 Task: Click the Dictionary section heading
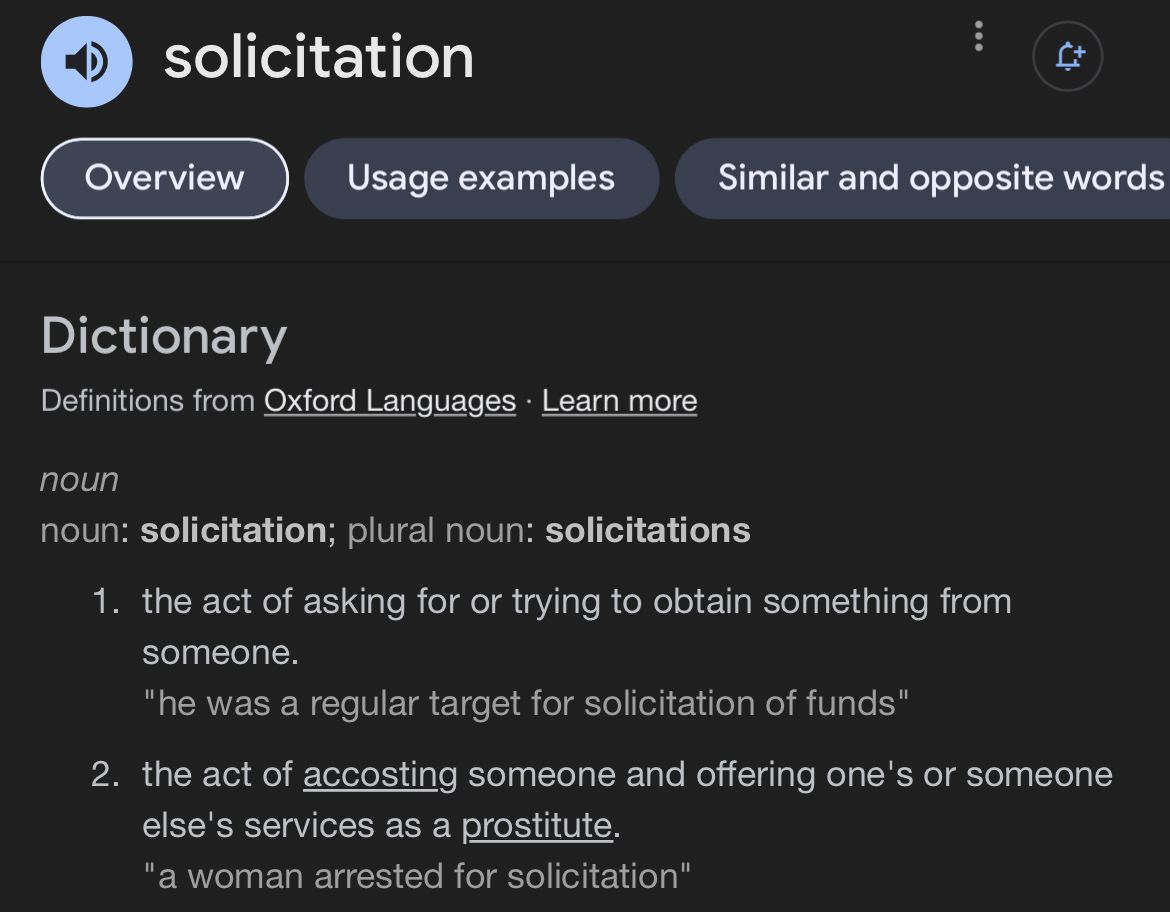tap(164, 336)
